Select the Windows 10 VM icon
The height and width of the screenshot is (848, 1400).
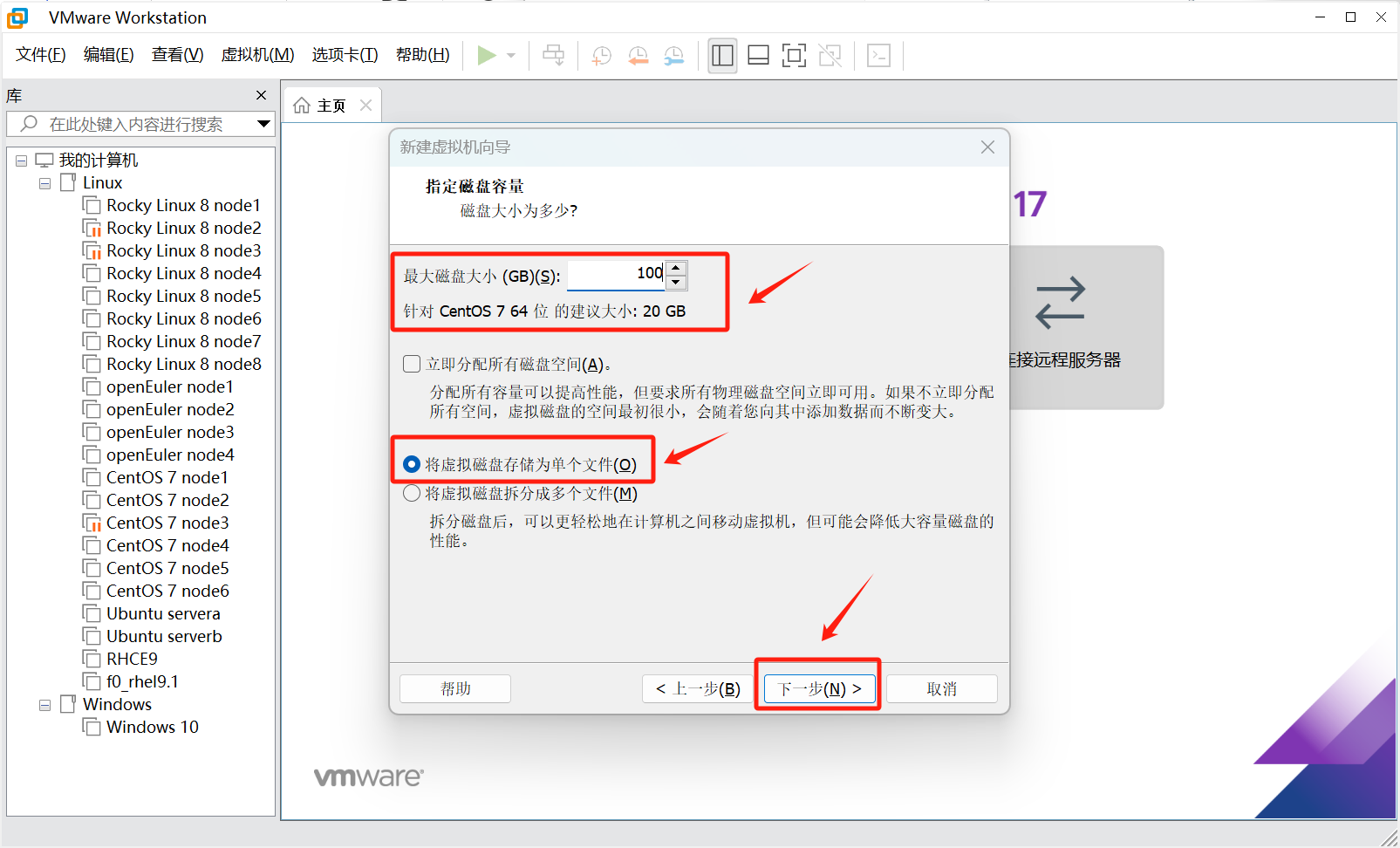(x=92, y=727)
